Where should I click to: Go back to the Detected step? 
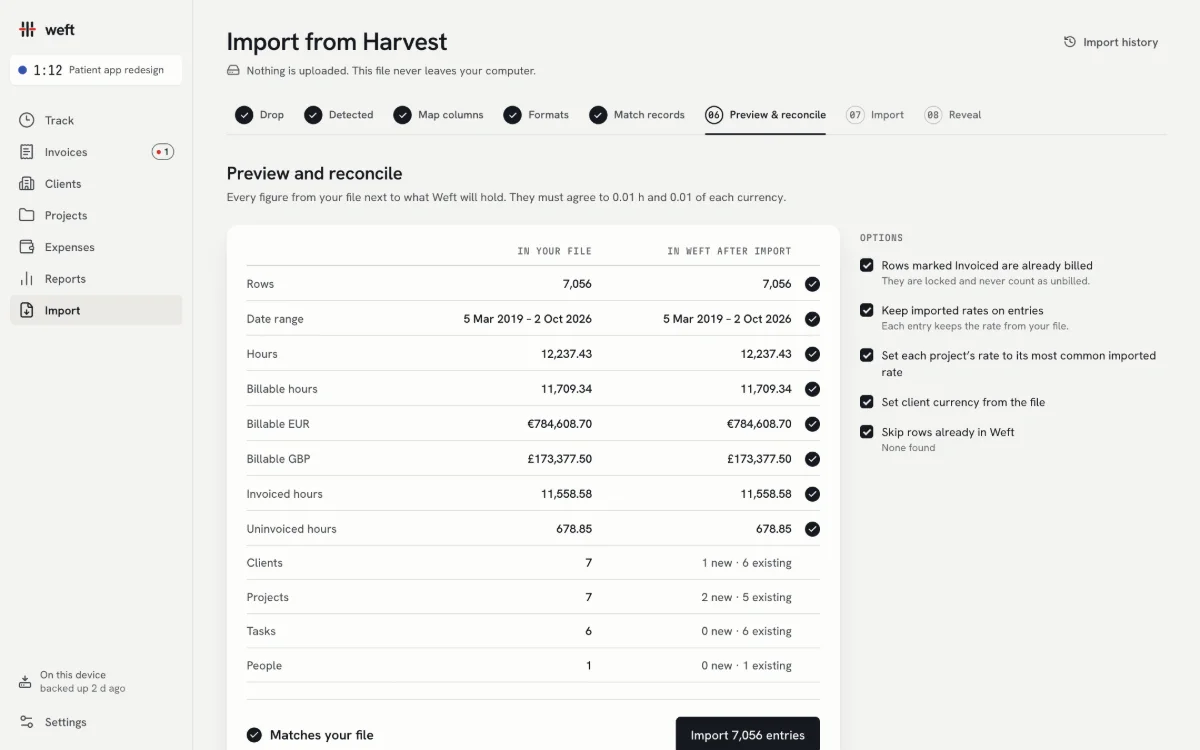pyautogui.click(x=339, y=115)
